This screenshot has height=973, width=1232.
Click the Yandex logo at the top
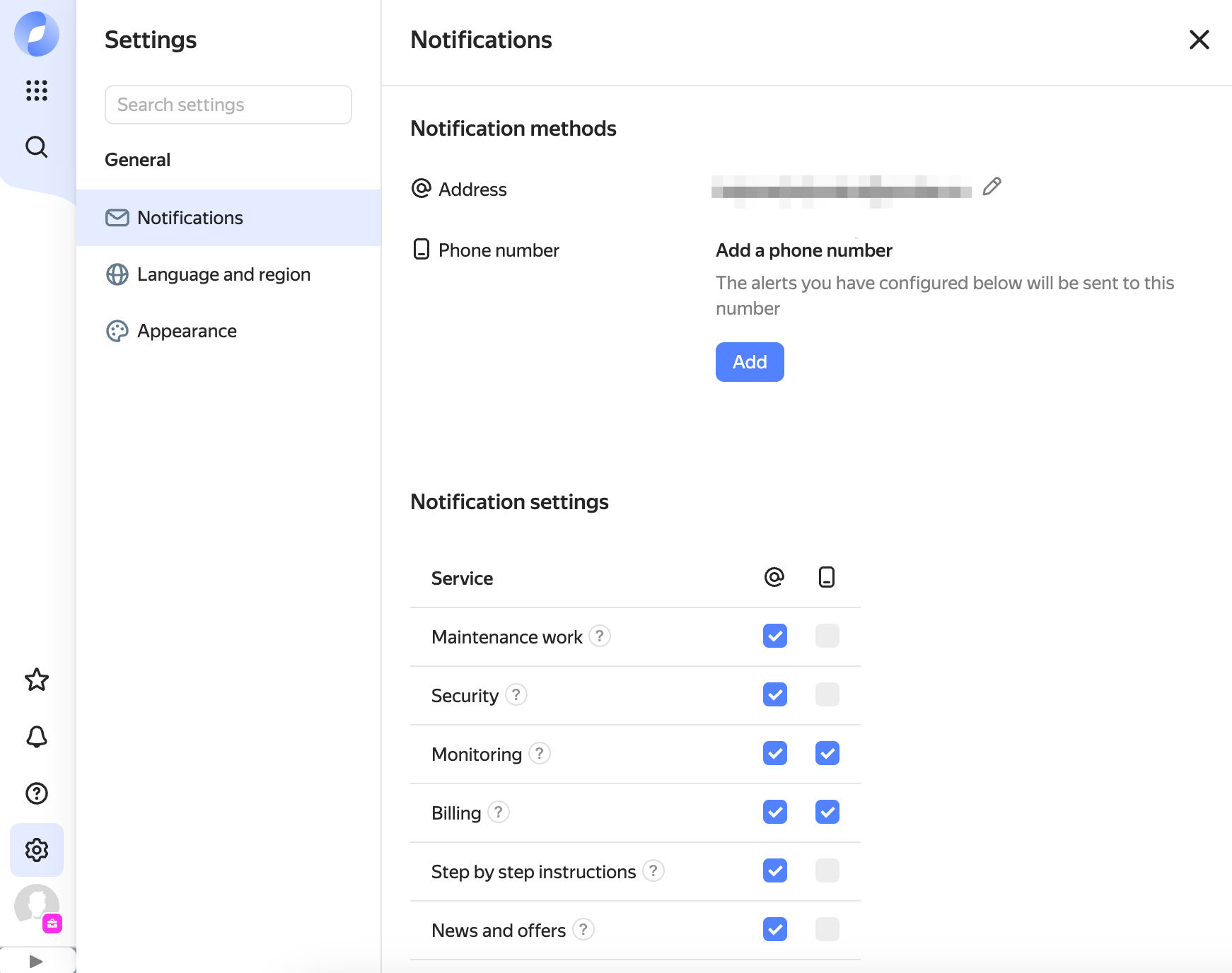click(37, 34)
